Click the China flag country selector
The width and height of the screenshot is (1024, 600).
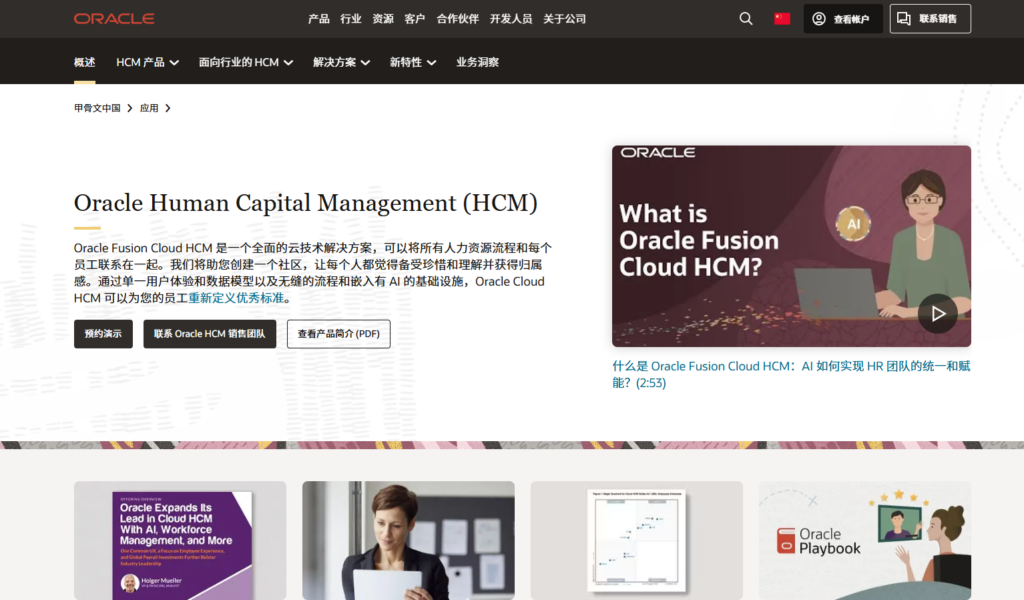[782, 19]
